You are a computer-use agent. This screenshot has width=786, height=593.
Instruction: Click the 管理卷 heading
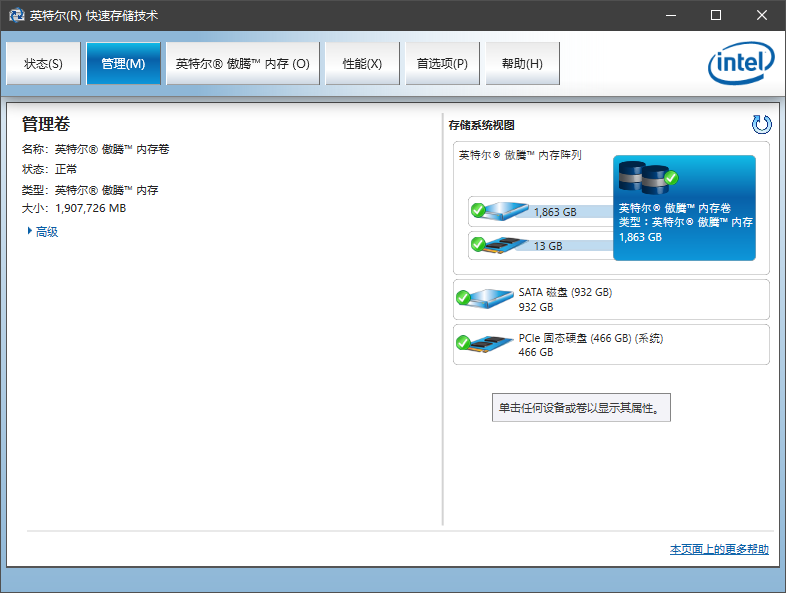tap(46, 124)
